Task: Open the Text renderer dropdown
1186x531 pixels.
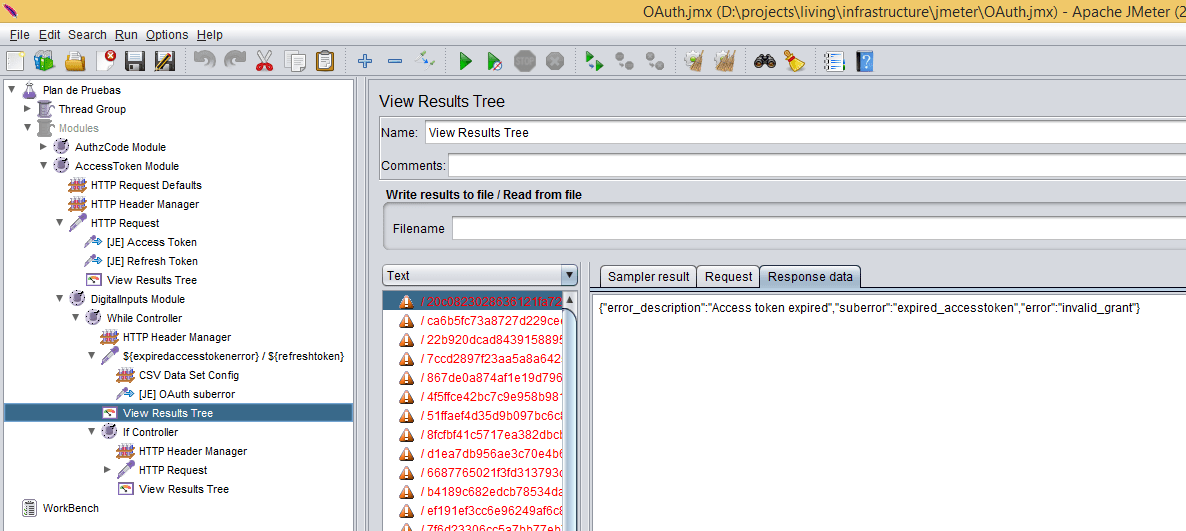Action: click(x=569, y=276)
